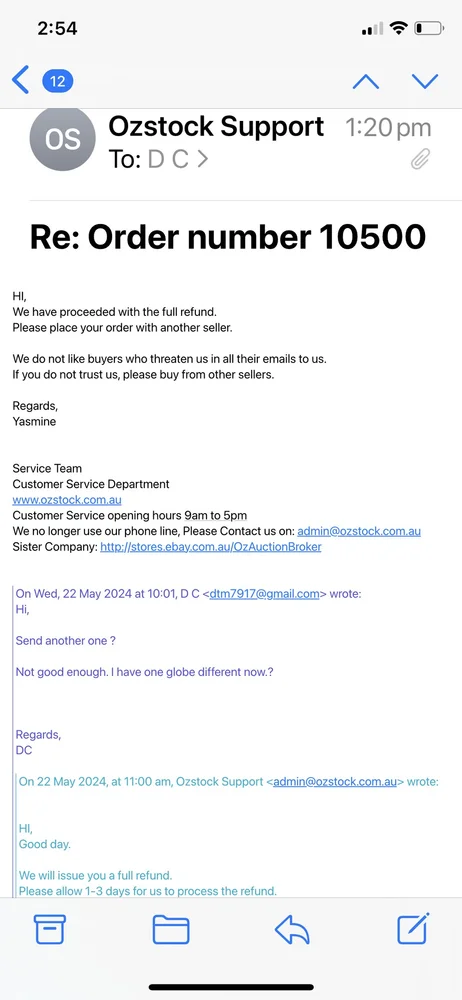
Task: Compose a new message with pencil icon
Action: 414,928
